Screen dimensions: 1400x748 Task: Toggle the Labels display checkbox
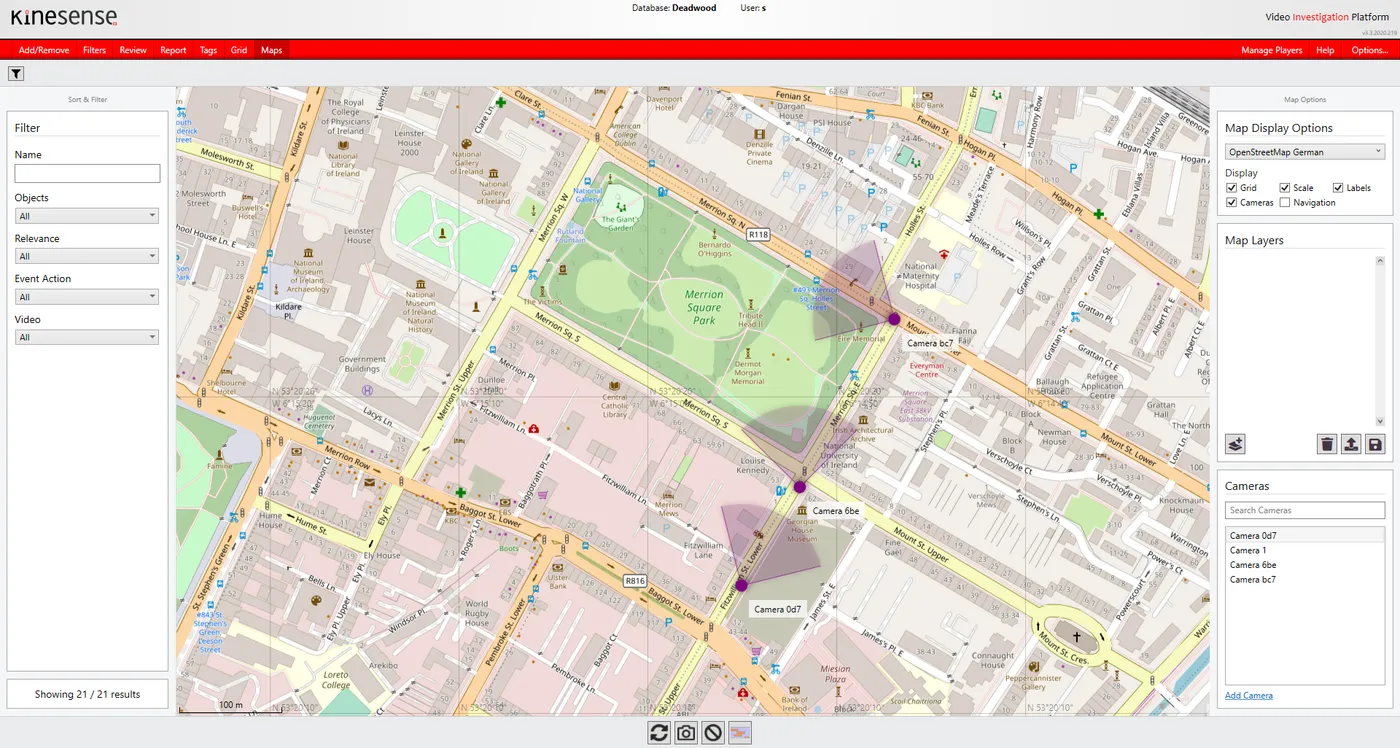coord(1338,188)
